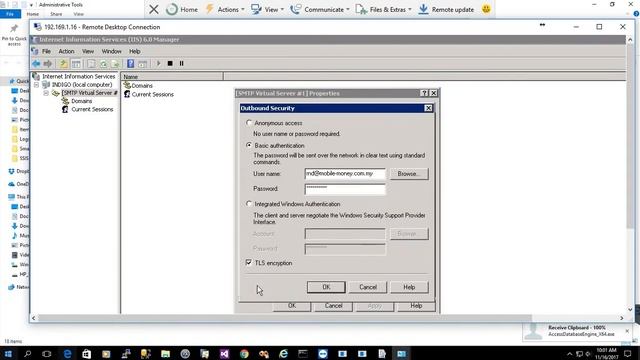Open the View dropdown in remote toolbar
640x360 pixels.
(268, 9)
